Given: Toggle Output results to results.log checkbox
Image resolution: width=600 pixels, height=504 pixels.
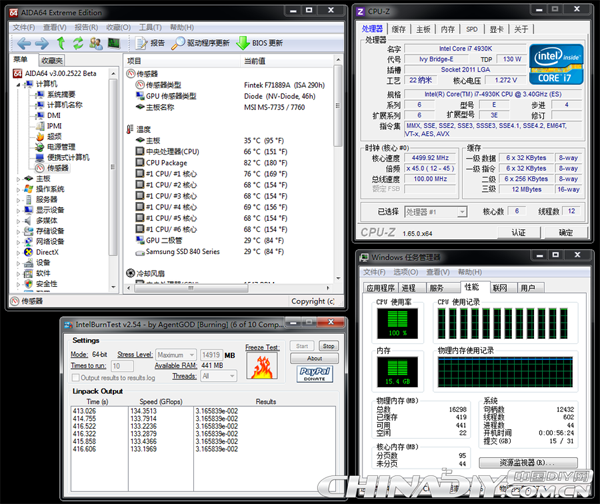Looking at the screenshot, I should [76, 378].
